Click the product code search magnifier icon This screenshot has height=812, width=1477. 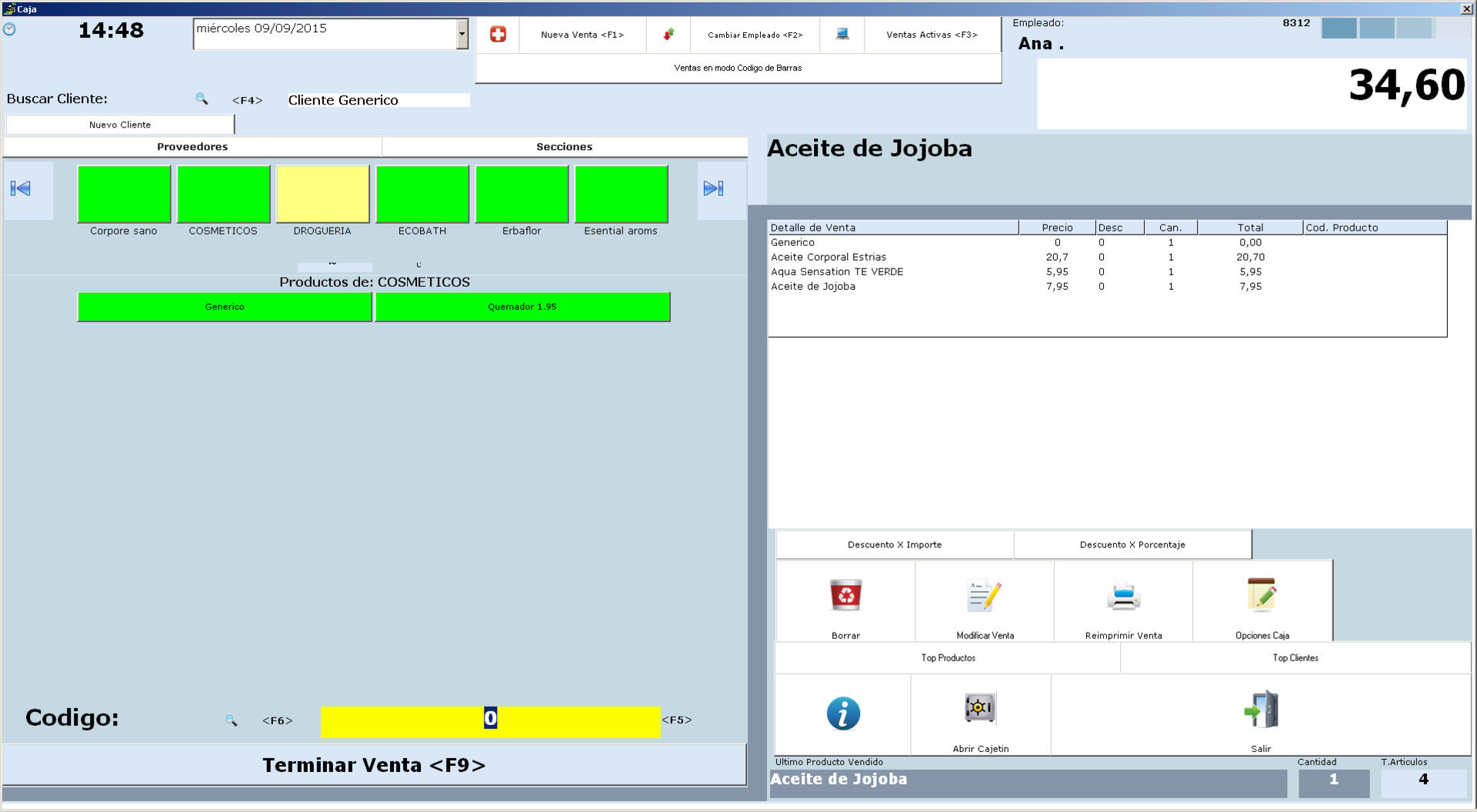coord(231,720)
